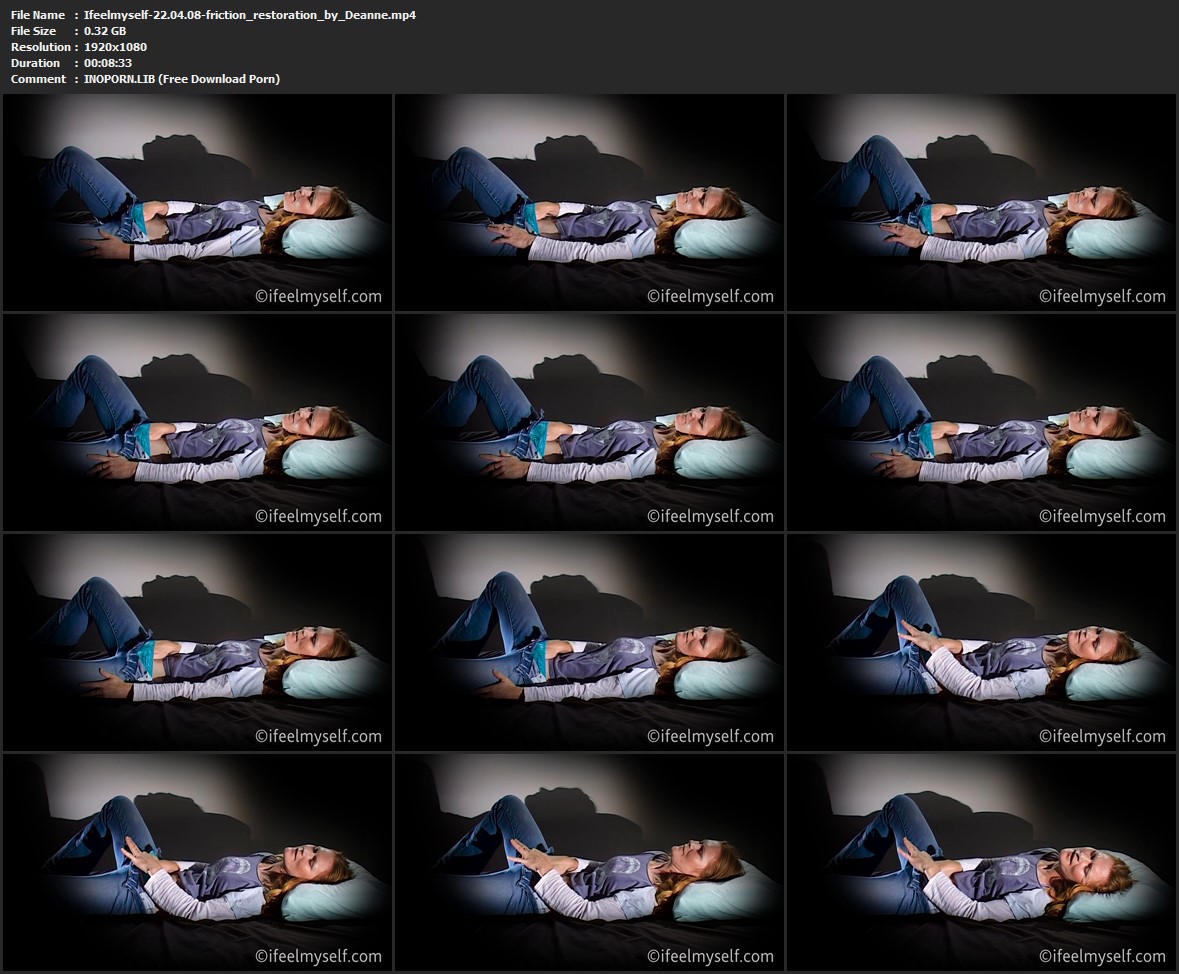
Task: Click the bottom-middle thumbnail frame
Action: (x=589, y=862)
